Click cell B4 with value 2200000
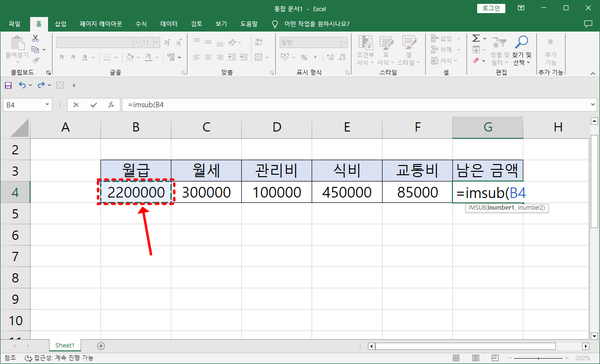600x364 pixels. tap(136, 192)
